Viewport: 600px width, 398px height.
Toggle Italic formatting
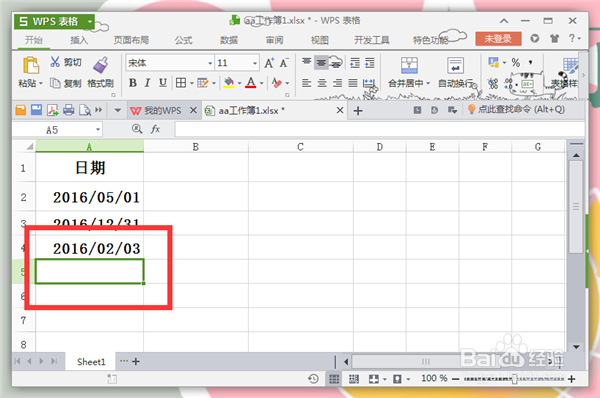[147, 83]
